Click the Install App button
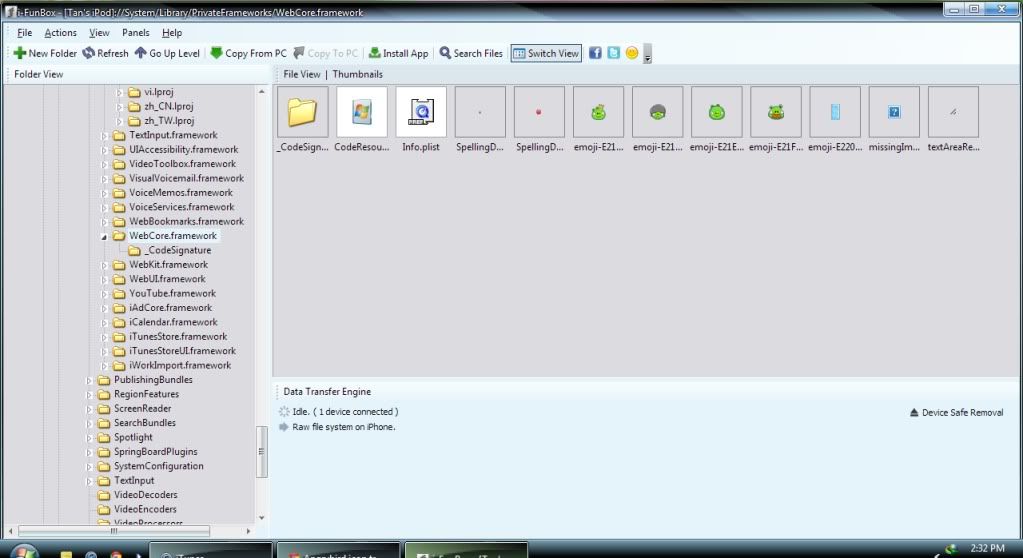Image resolution: width=1023 pixels, height=558 pixels. [x=399, y=54]
